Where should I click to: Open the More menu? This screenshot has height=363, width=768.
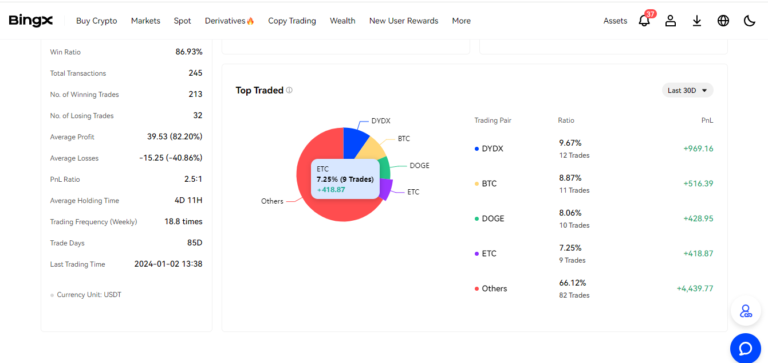tap(461, 21)
